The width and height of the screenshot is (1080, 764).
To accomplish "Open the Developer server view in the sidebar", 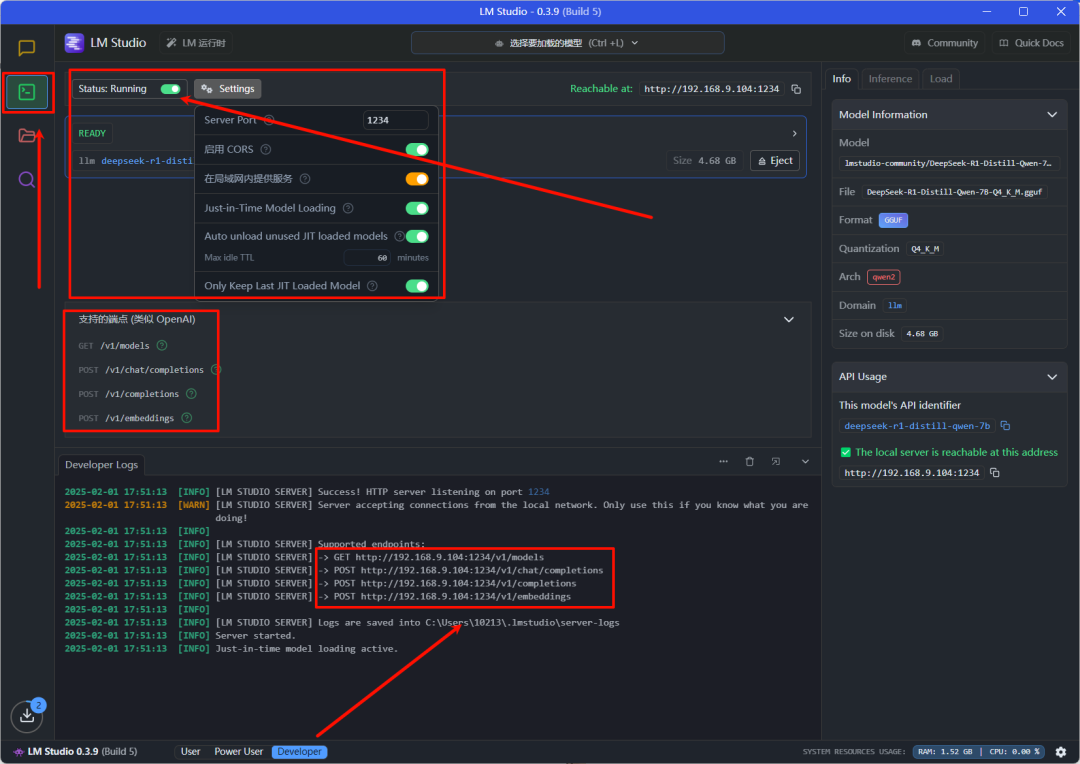I will coord(27,92).
